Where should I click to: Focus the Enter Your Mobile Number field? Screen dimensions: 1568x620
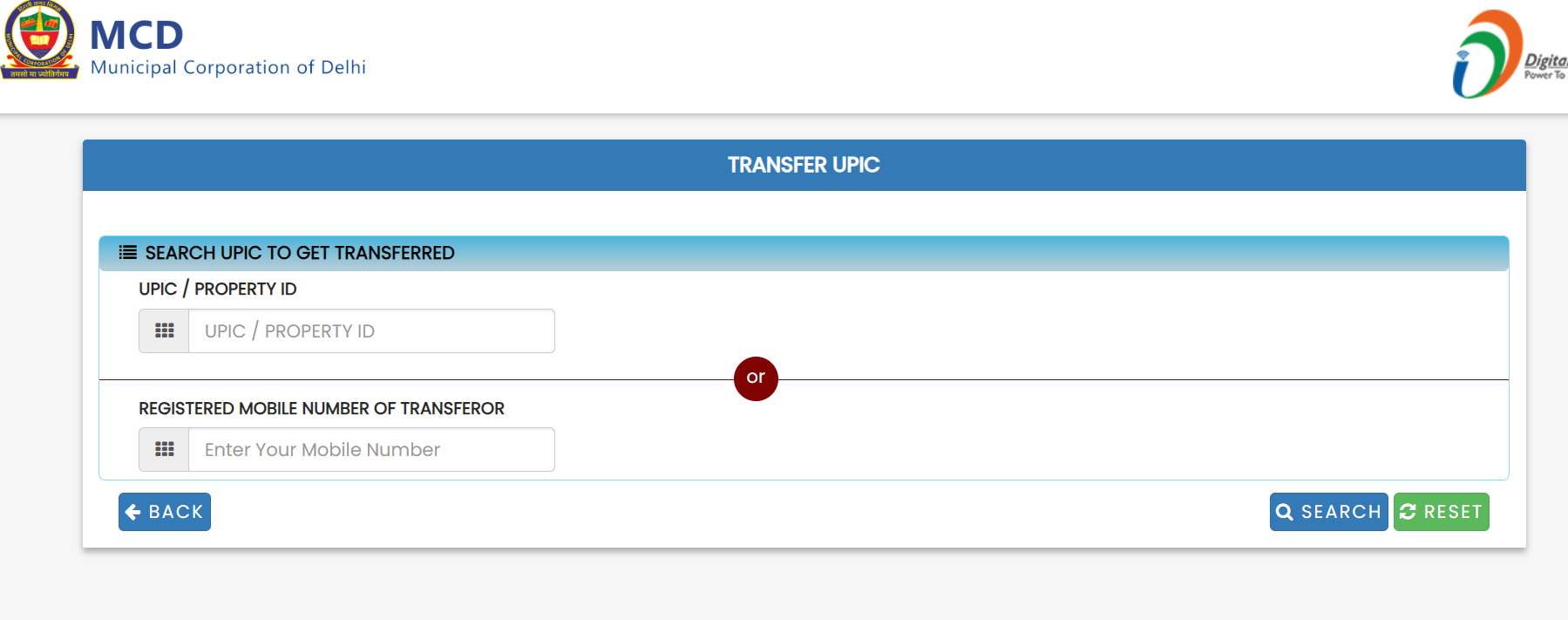point(370,450)
